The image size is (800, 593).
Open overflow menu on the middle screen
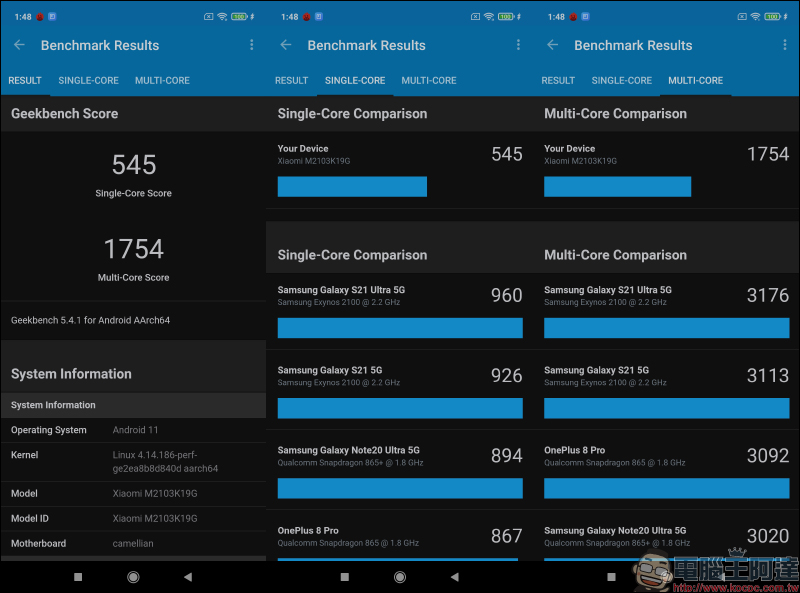[518, 45]
